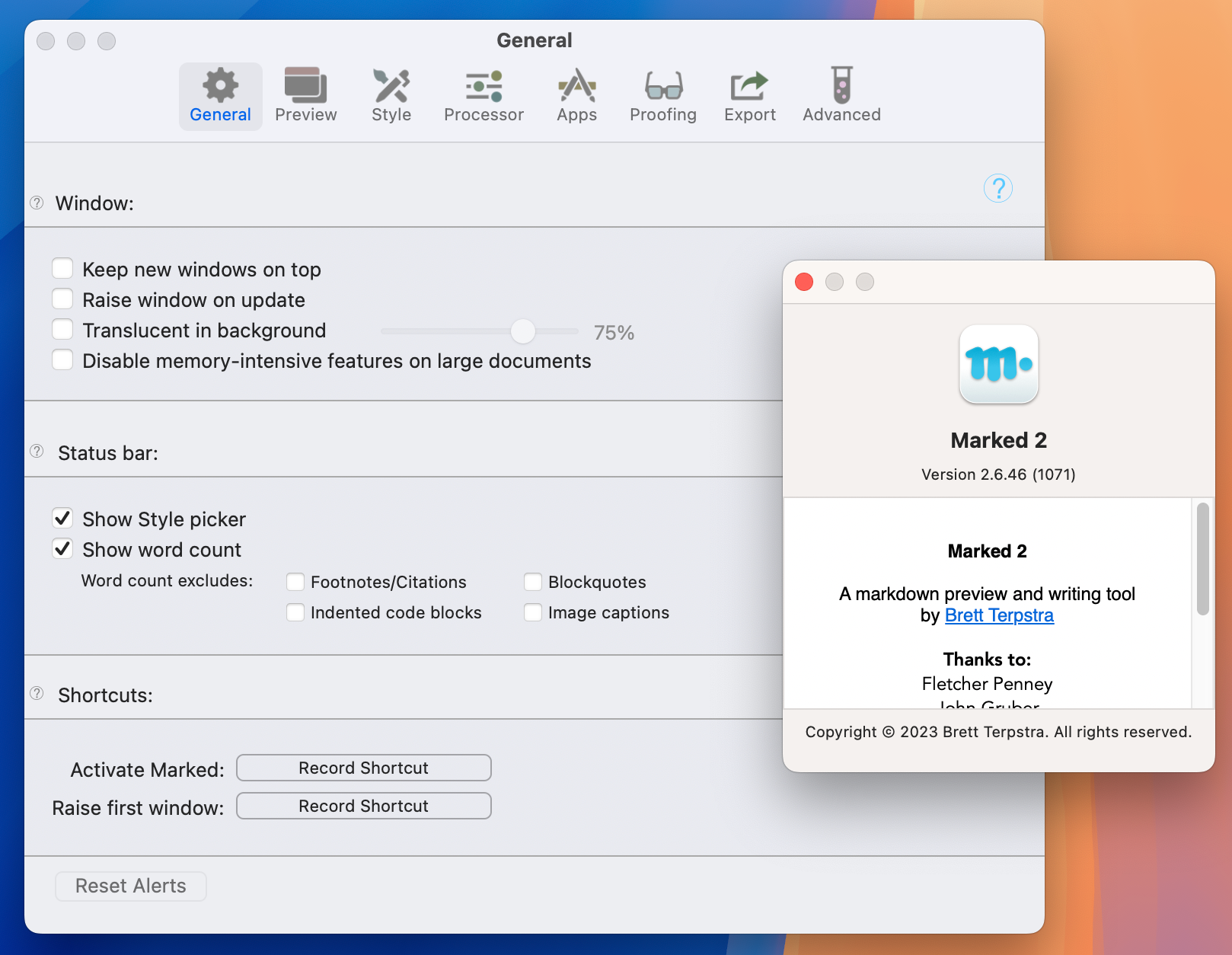
Task: Enable Keep new windows on top
Action: [x=62, y=269]
